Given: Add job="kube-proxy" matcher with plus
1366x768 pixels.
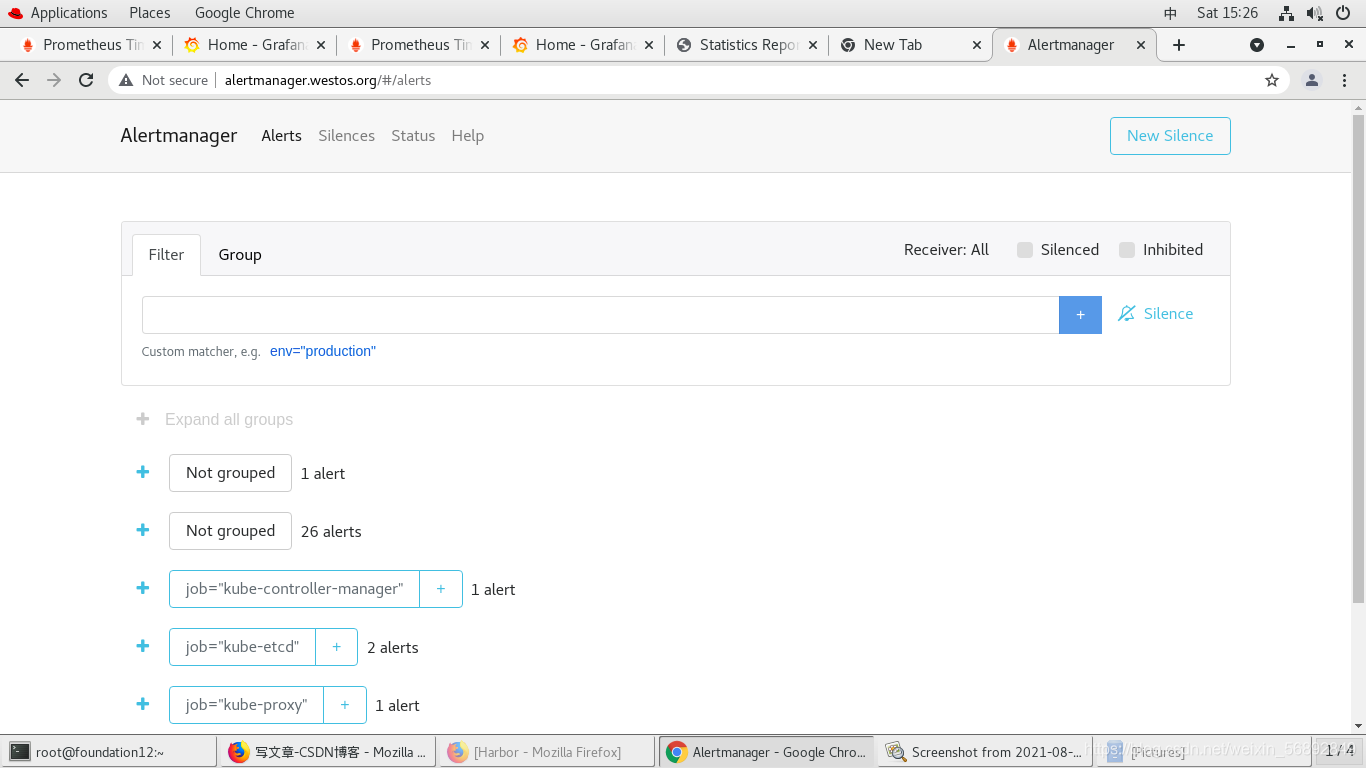Looking at the screenshot, I should click(345, 705).
